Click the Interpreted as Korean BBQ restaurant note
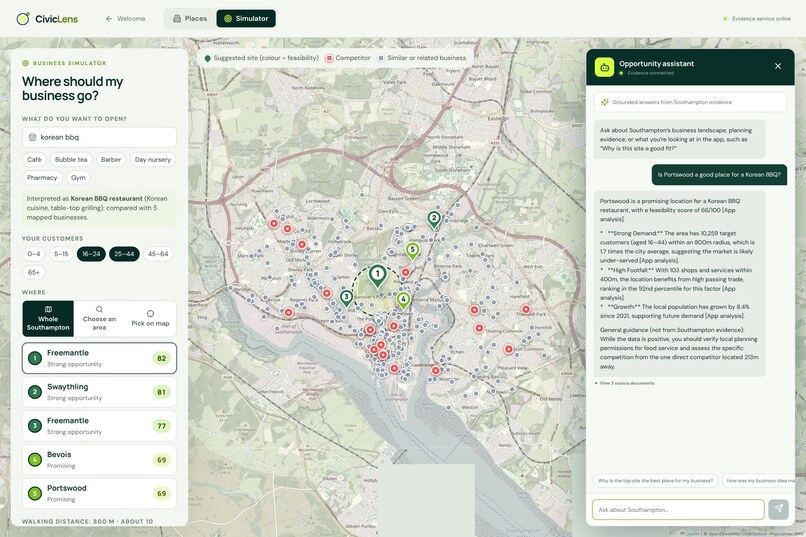This screenshot has width=806, height=537. 99,208
